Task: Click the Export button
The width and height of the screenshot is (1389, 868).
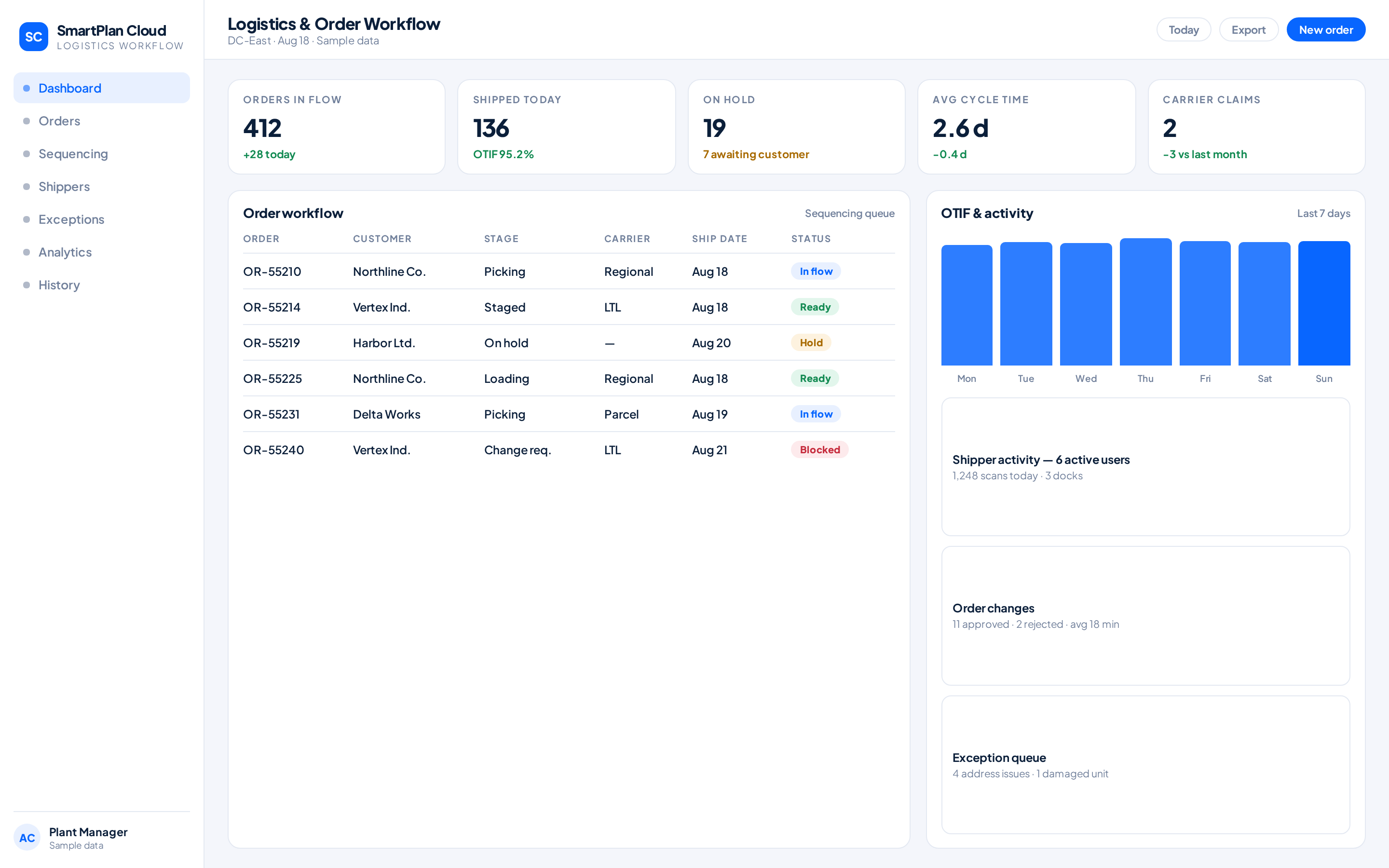Action: tap(1248, 29)
